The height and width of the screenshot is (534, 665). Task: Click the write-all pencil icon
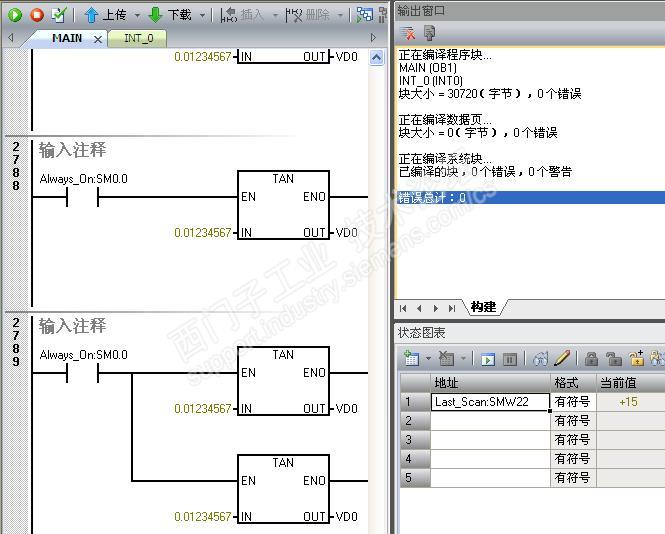[562, 358]
